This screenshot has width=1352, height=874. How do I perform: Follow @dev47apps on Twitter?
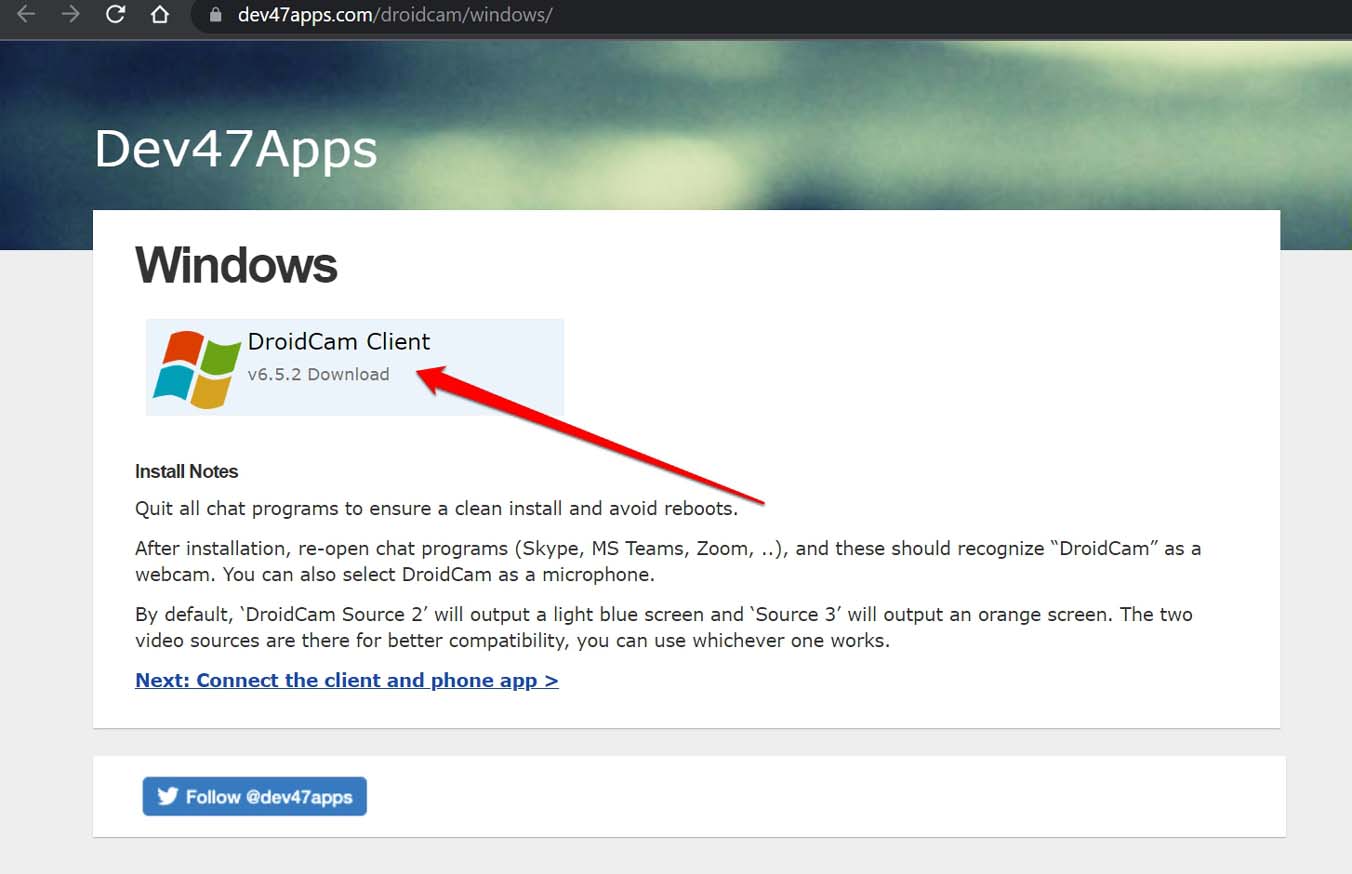tap(254, 796)
